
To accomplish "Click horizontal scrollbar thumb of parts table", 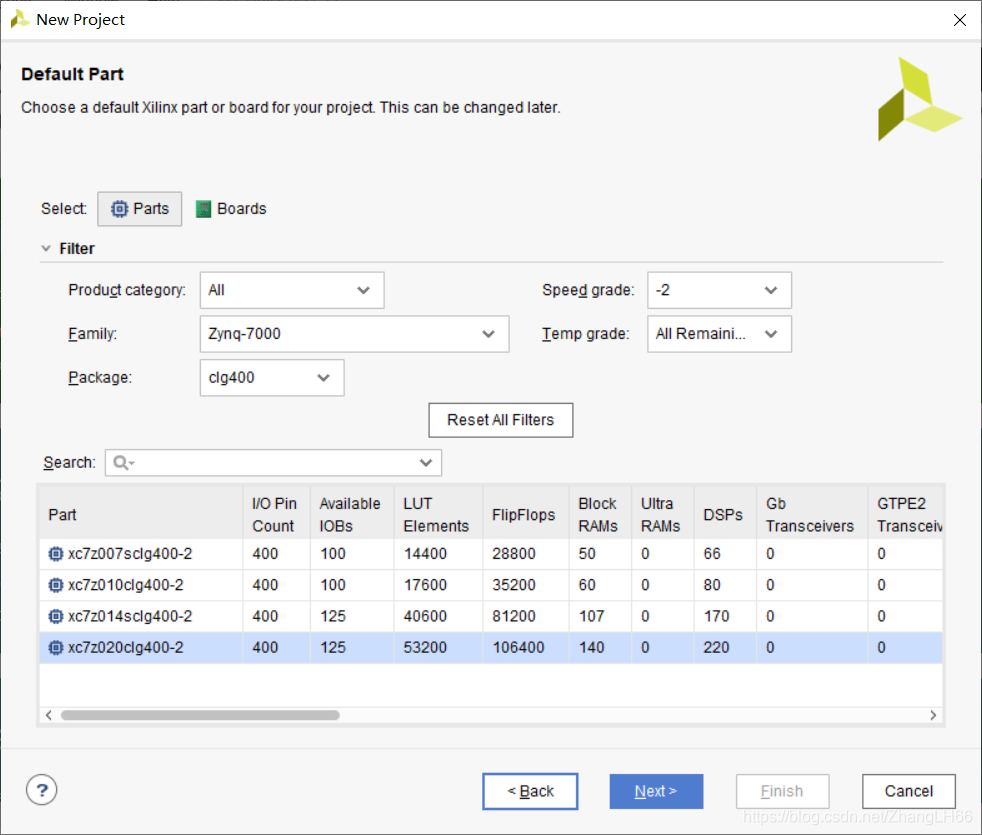I will [200, 715].
